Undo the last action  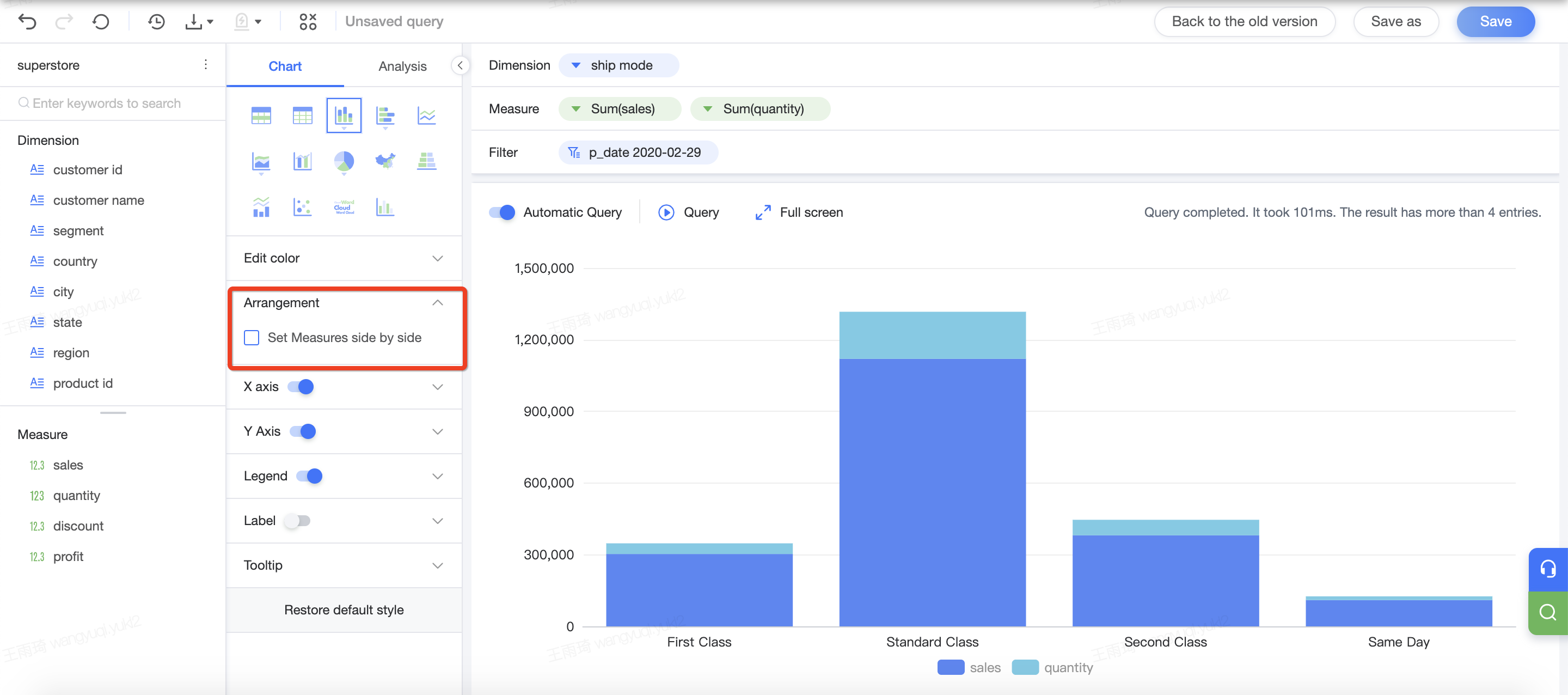(x=27, y=22)
